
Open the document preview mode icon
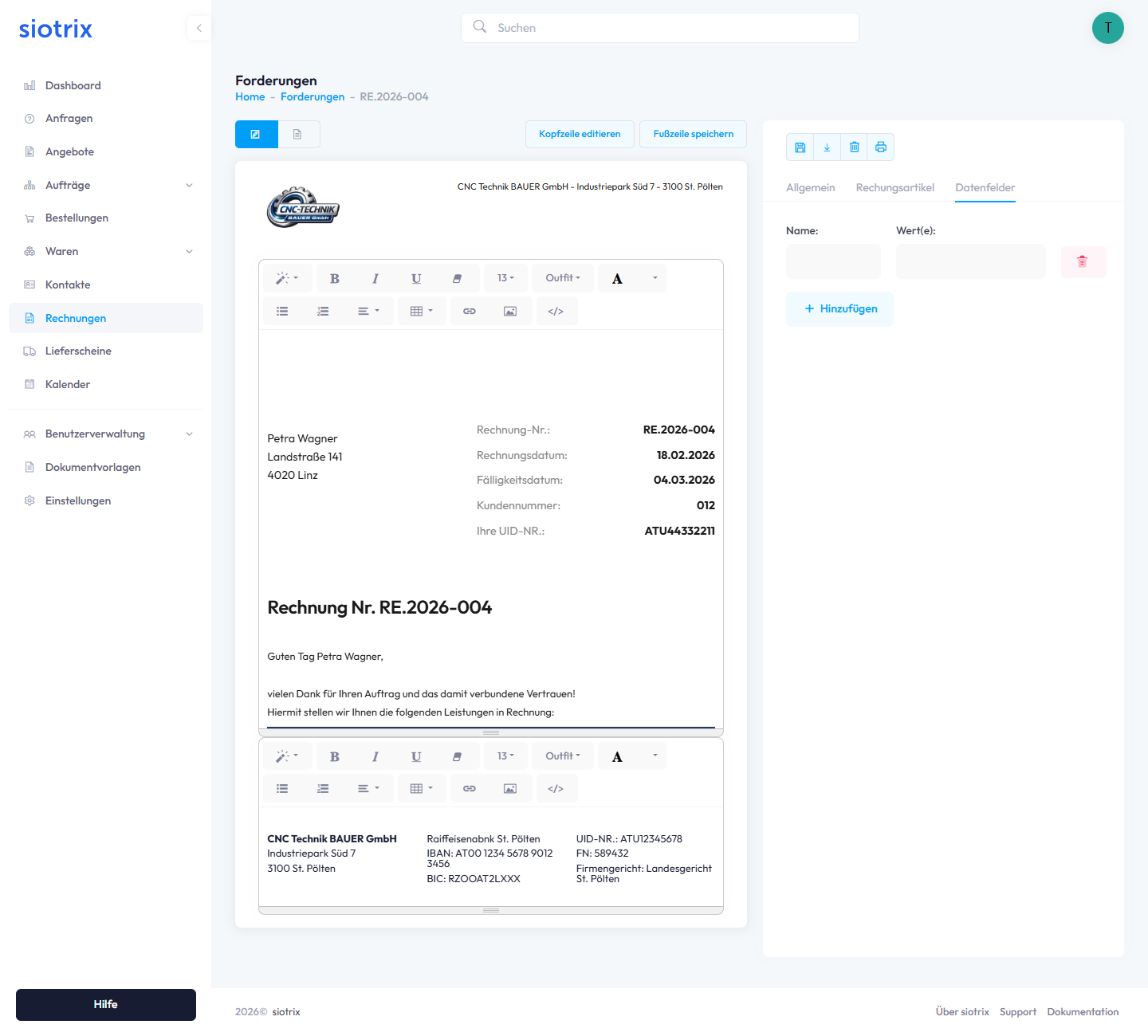(298, 135)
